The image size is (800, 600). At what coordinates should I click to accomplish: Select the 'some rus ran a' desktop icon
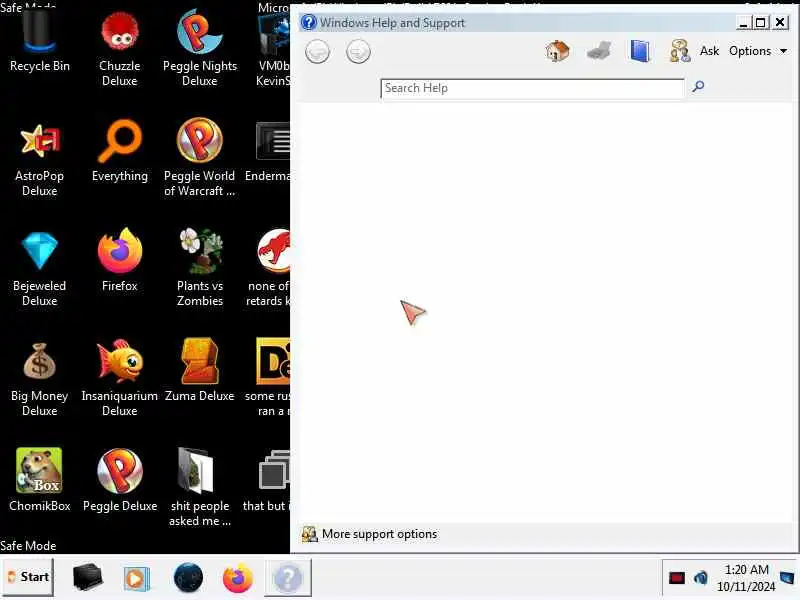point(268,378)
